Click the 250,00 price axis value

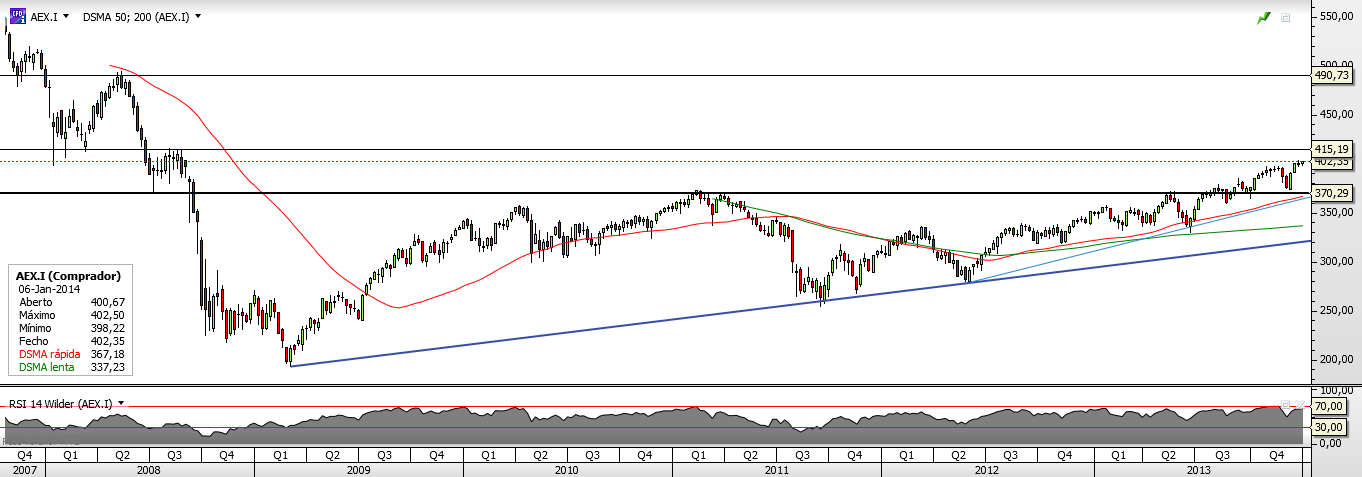click(x=1335, y=310)
